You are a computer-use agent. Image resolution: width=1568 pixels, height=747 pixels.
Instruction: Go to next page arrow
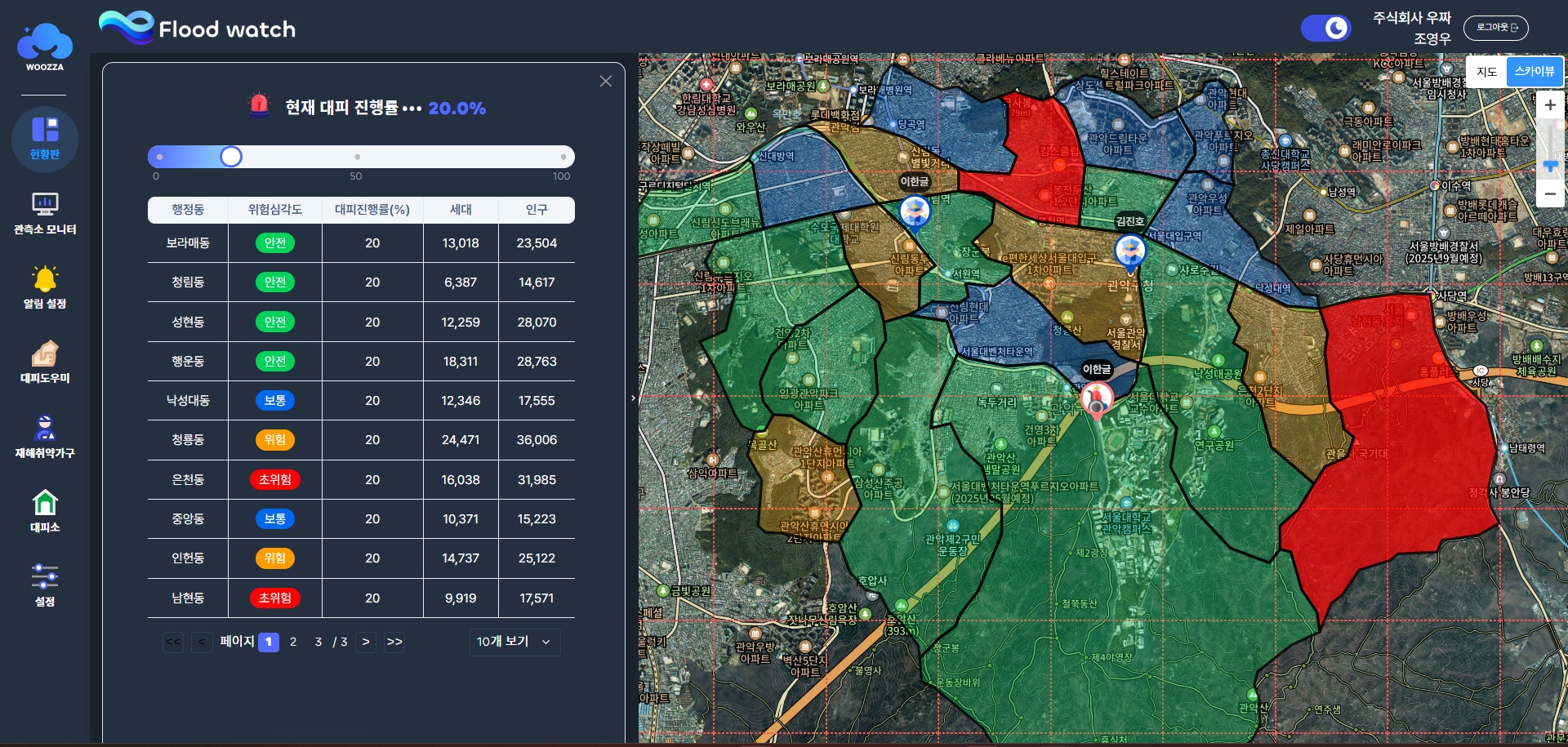[366, 642]
